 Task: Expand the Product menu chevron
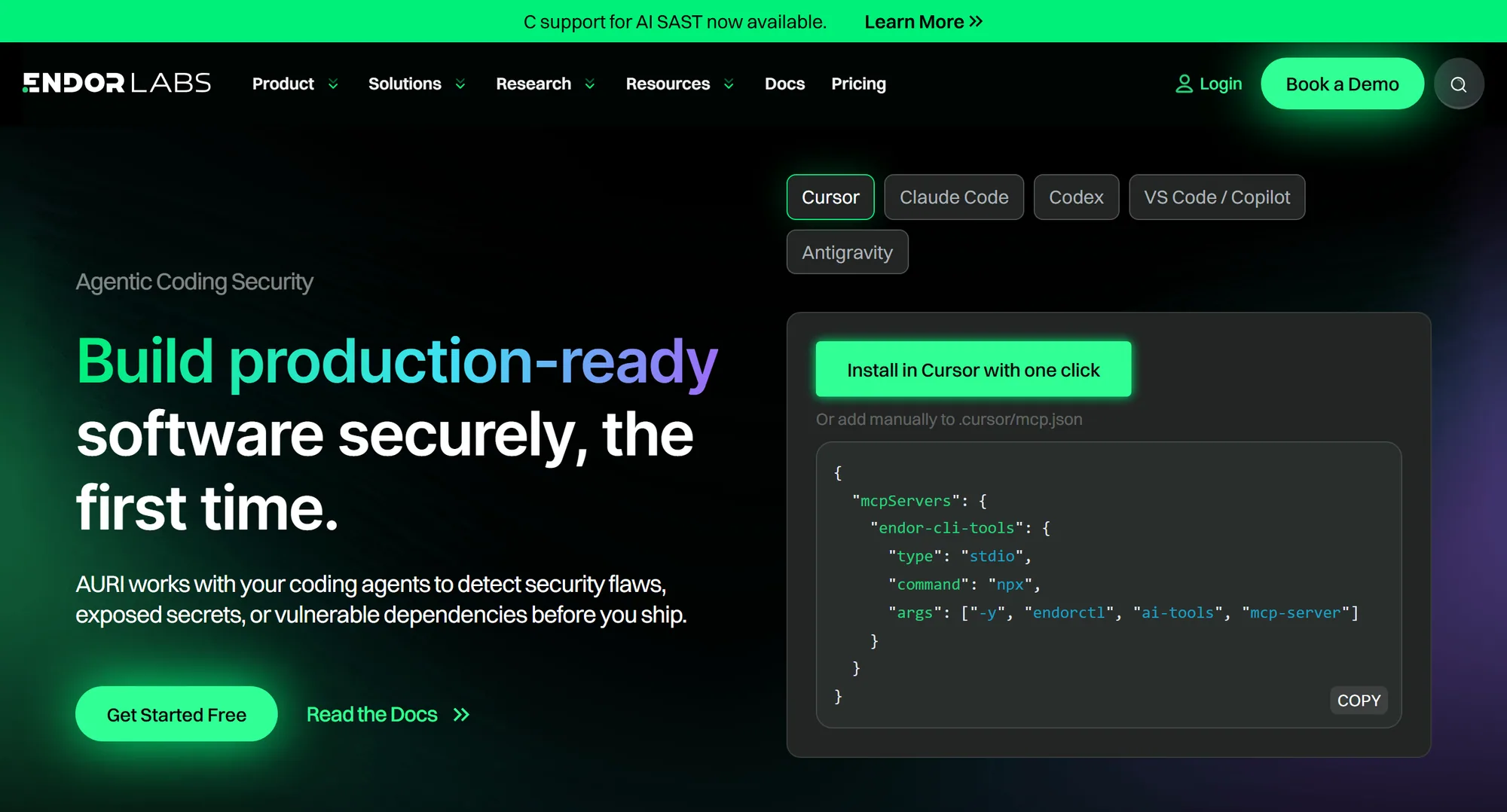click(x=333, y=84)
